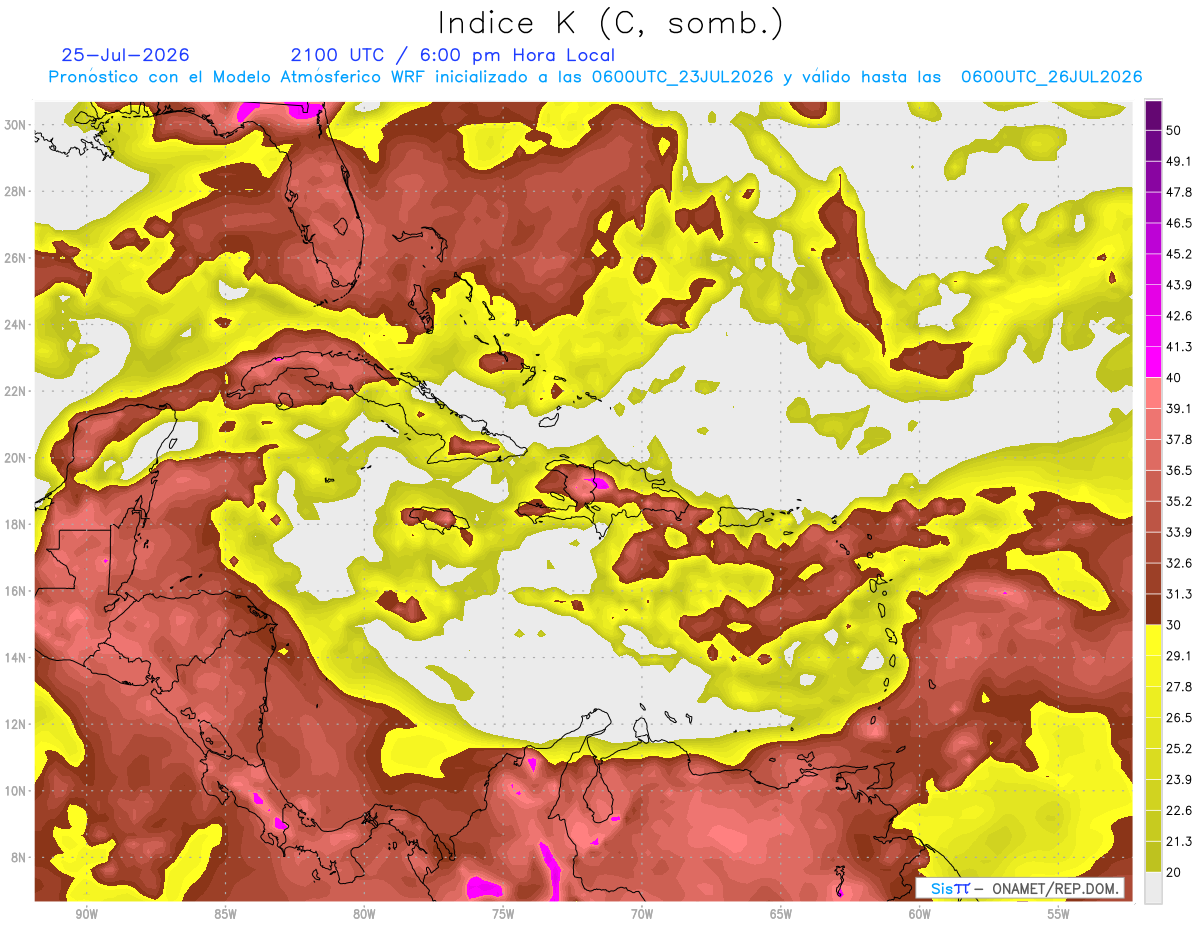1200x927 pixels.
Task: Click the 28N latitude axis label
Action: (16, 191)
